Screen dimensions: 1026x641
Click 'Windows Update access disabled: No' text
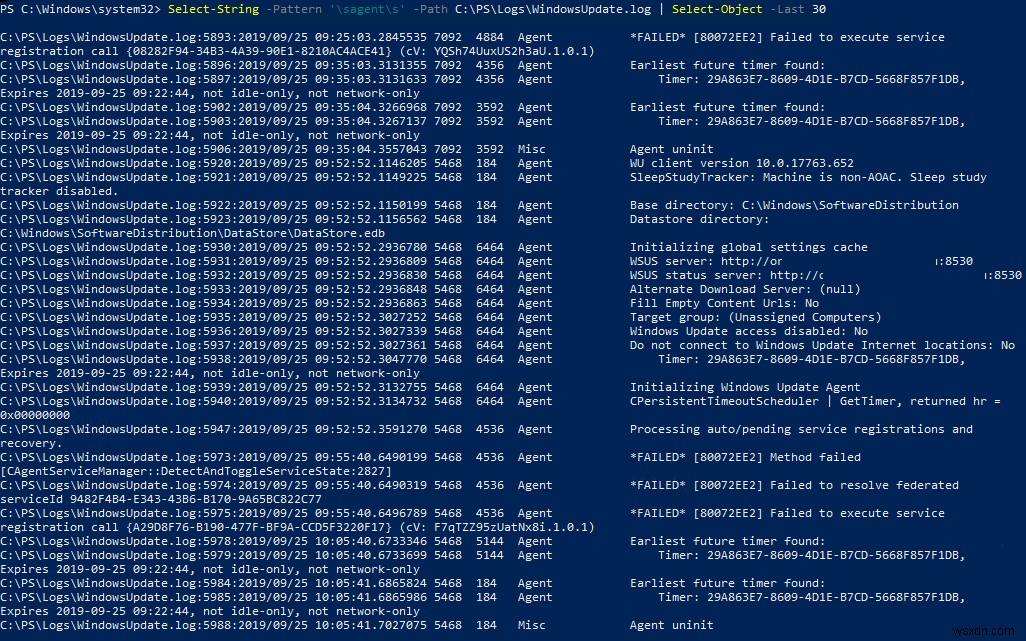749,332
